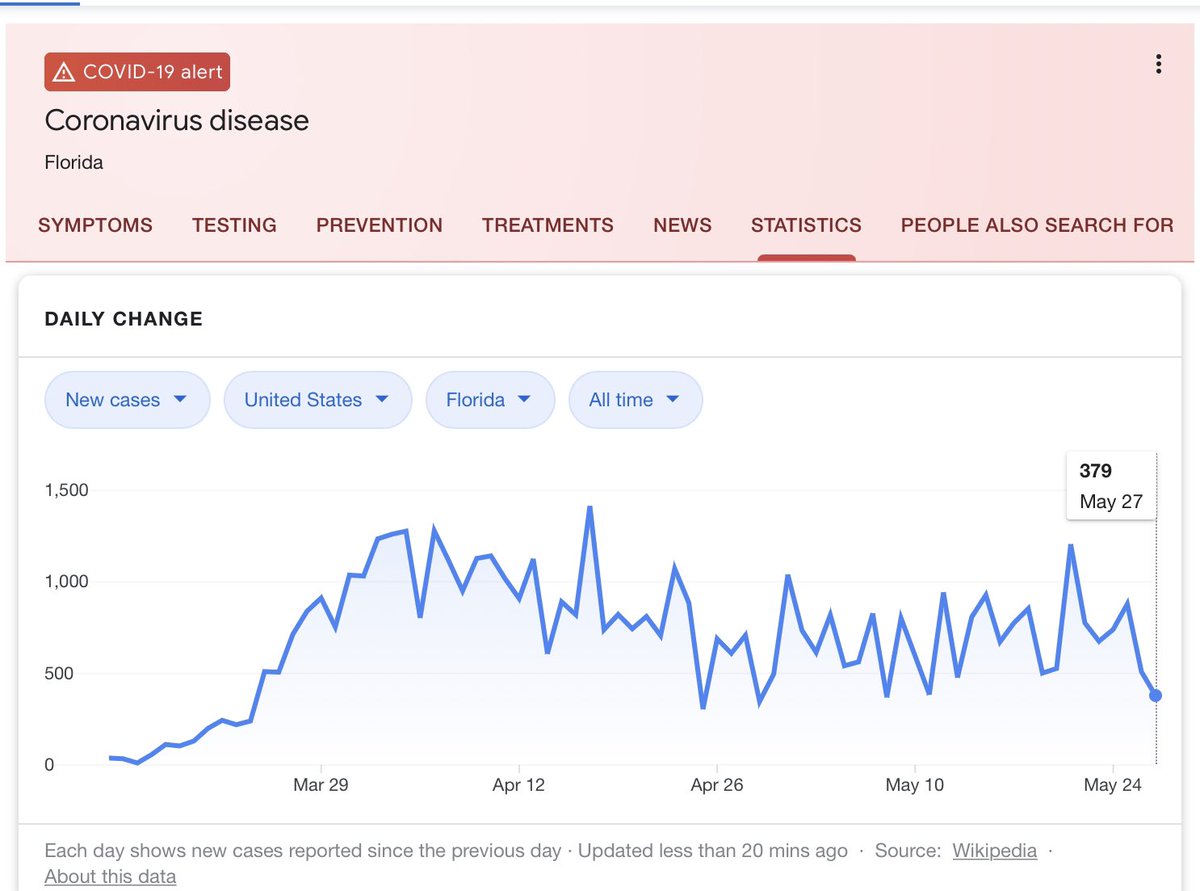Expand the United States country dropdown

318,400
